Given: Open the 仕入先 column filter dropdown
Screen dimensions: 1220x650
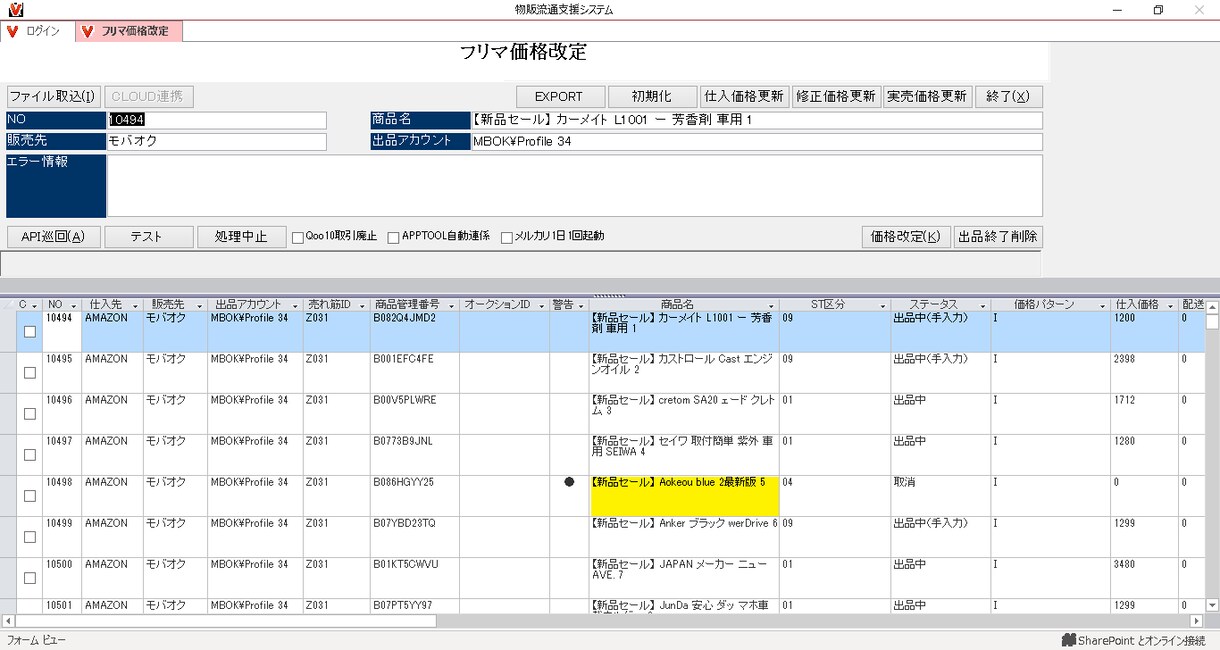Looking at the screenshot, I should (136, 305).
